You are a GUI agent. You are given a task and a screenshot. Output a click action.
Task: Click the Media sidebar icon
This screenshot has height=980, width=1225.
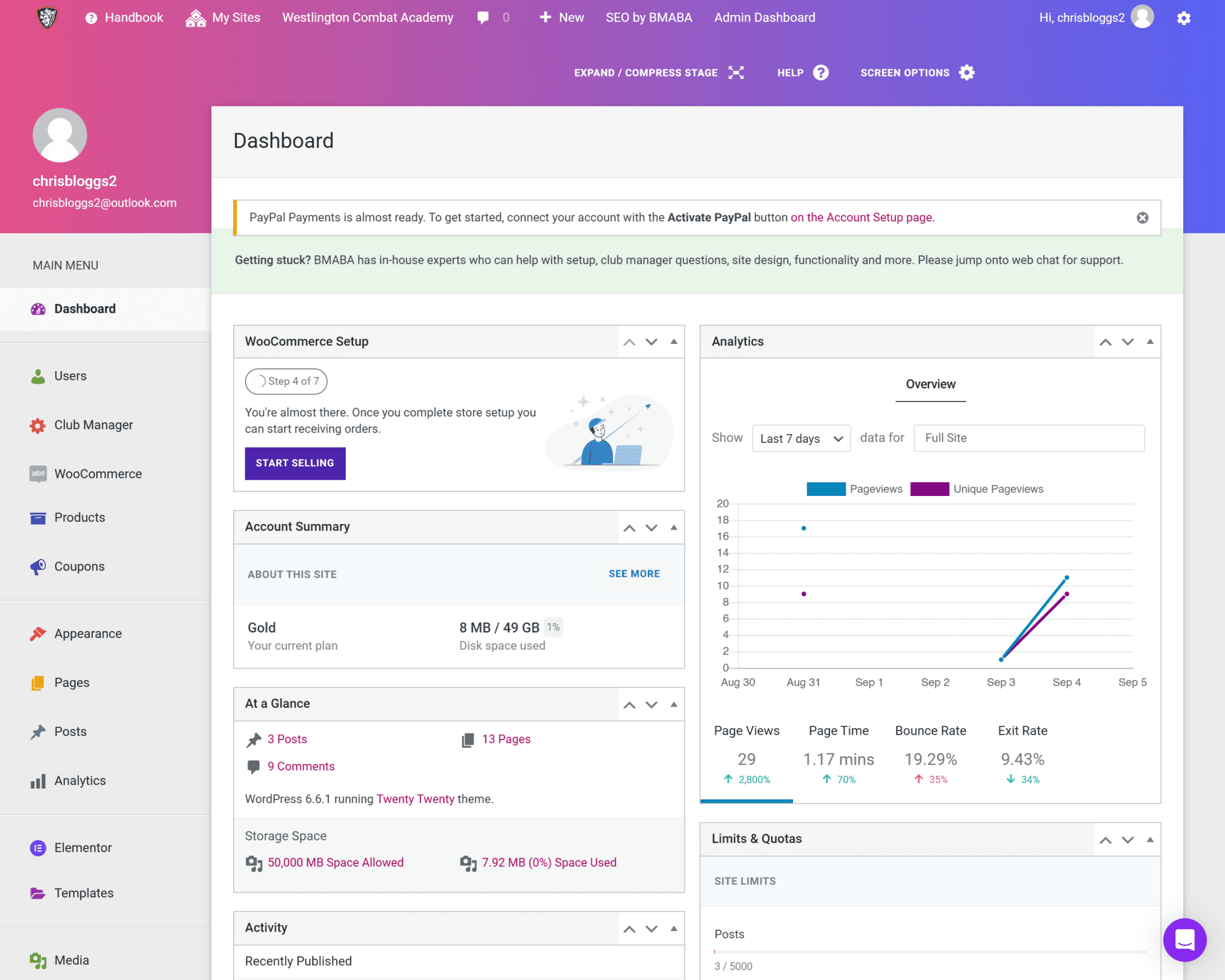click(x=38, y=960)
